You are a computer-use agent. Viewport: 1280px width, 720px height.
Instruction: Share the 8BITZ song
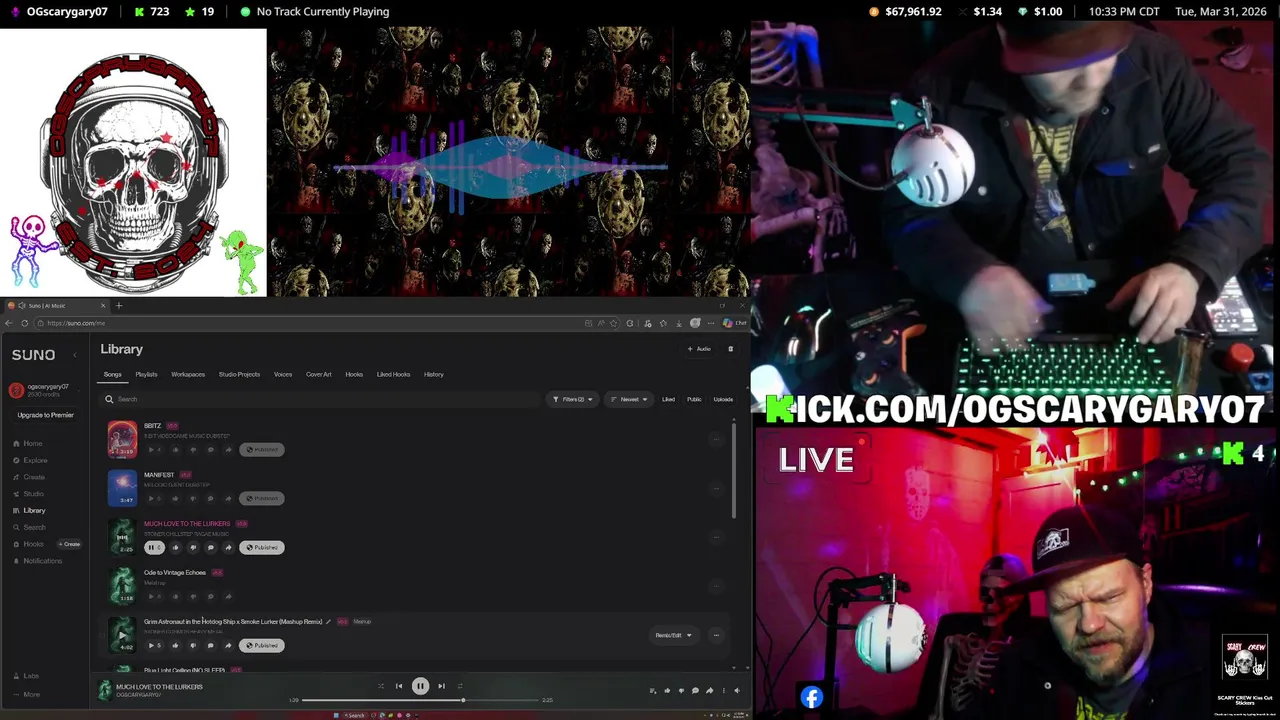pos(228,449)
